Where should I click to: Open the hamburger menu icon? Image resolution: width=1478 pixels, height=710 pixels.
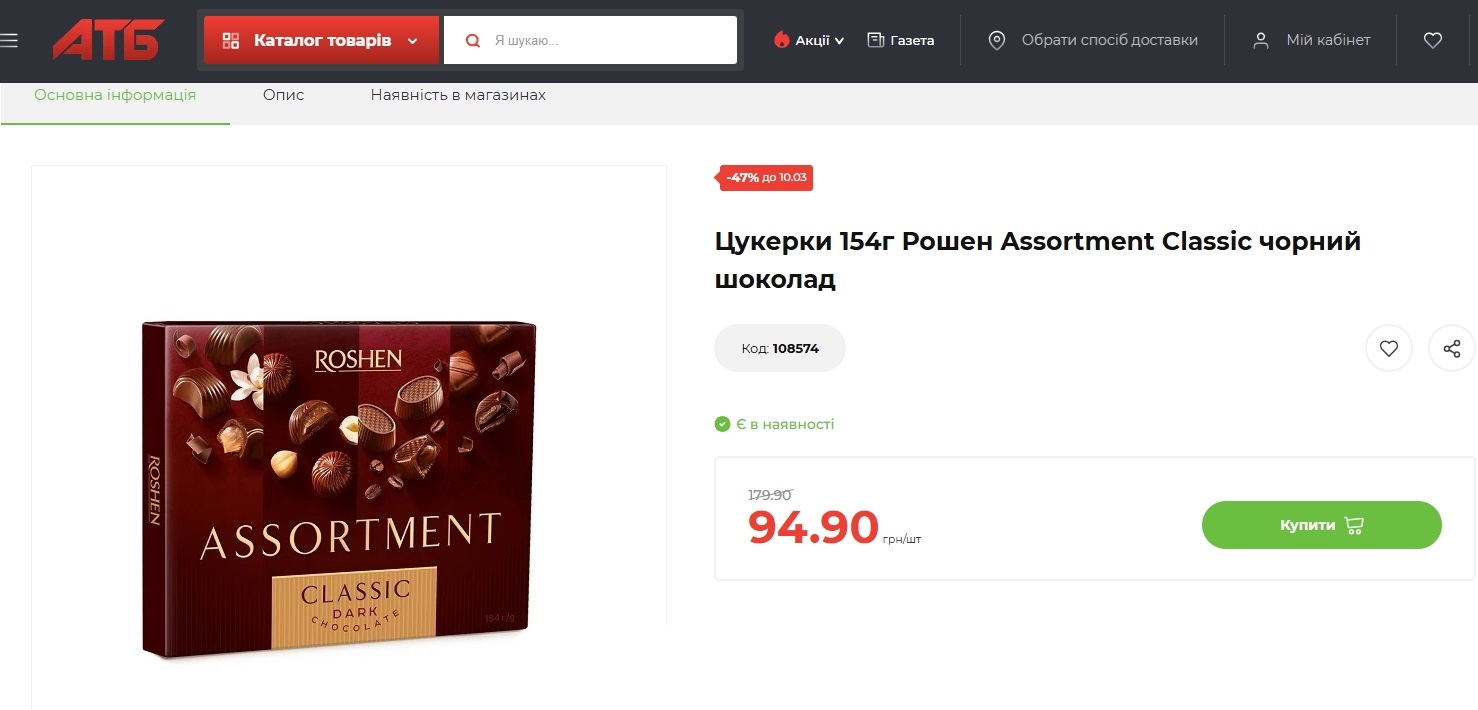pyautogui.click(x=9, y=40)
